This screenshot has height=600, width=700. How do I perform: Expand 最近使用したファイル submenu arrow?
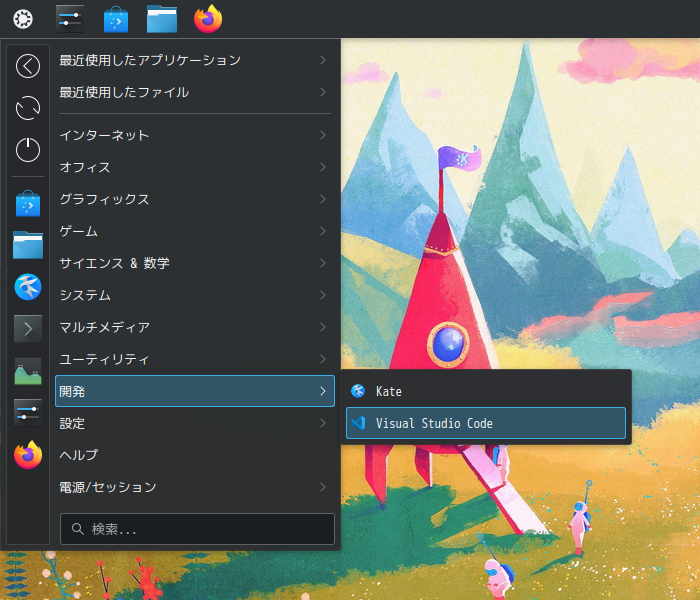[323, 92]
